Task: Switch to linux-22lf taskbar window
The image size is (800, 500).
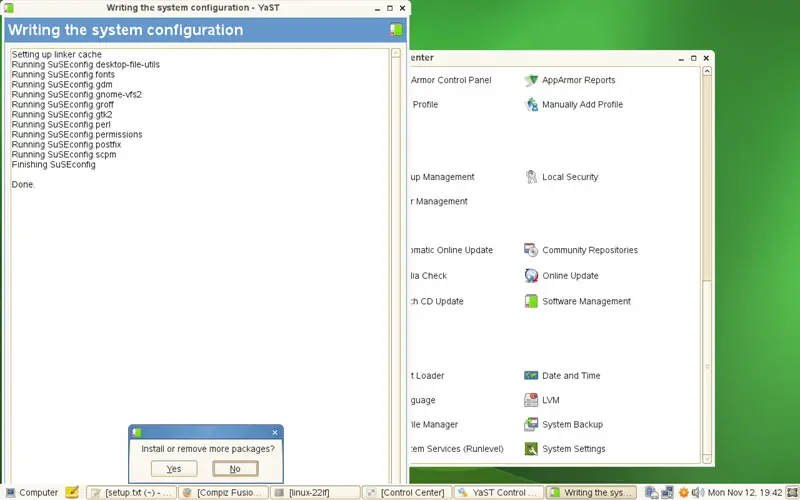Action: (315, 492)
